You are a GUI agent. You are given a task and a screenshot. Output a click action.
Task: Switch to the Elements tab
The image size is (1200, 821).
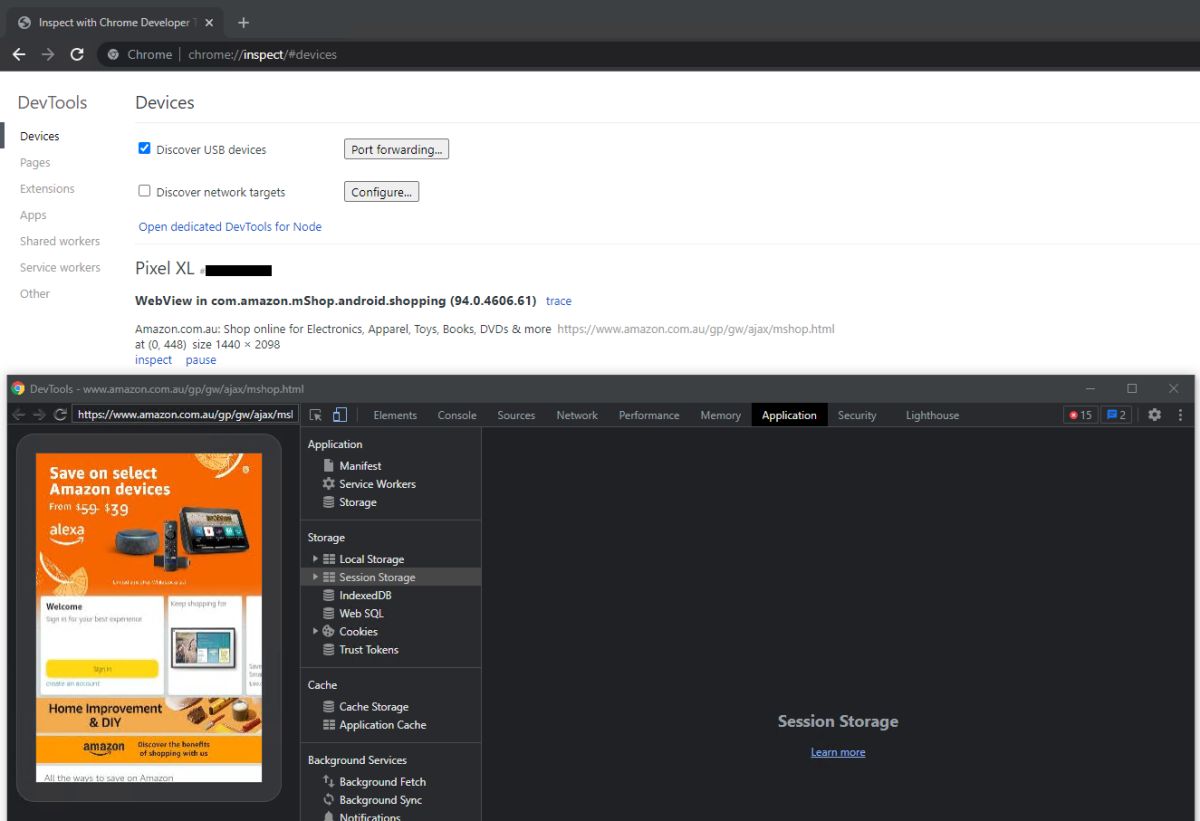click(395, 415)
